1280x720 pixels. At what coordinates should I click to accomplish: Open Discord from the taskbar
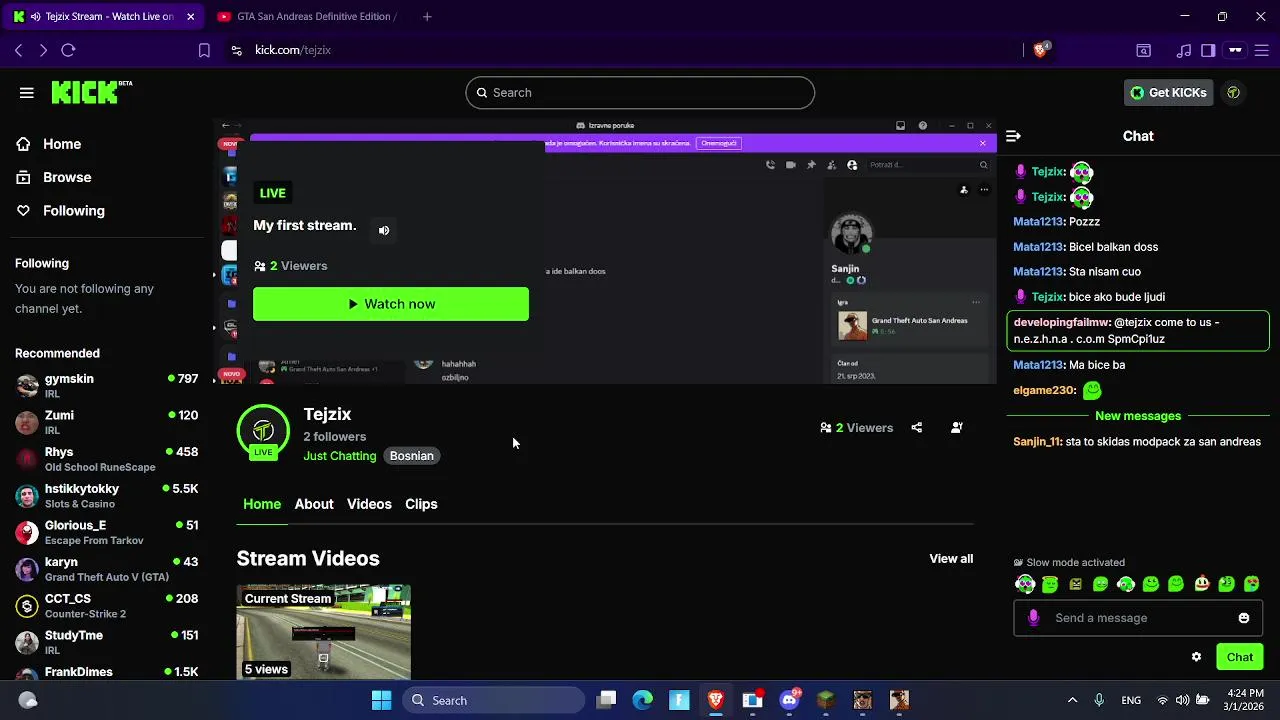[x=789, y=700]
